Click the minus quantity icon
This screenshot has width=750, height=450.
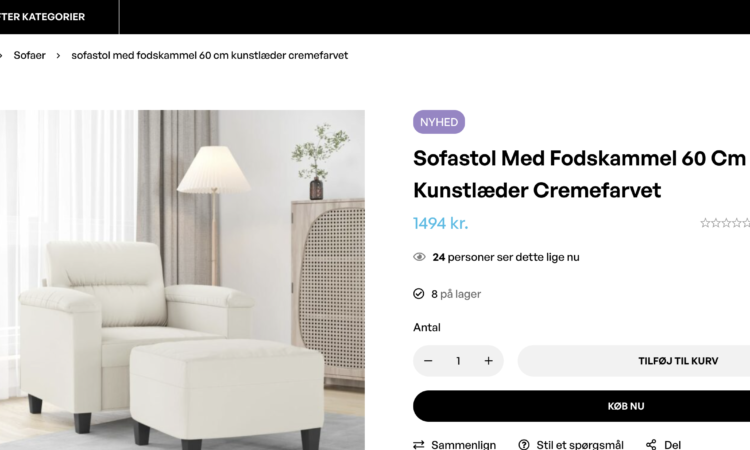[x=428, y=361]
